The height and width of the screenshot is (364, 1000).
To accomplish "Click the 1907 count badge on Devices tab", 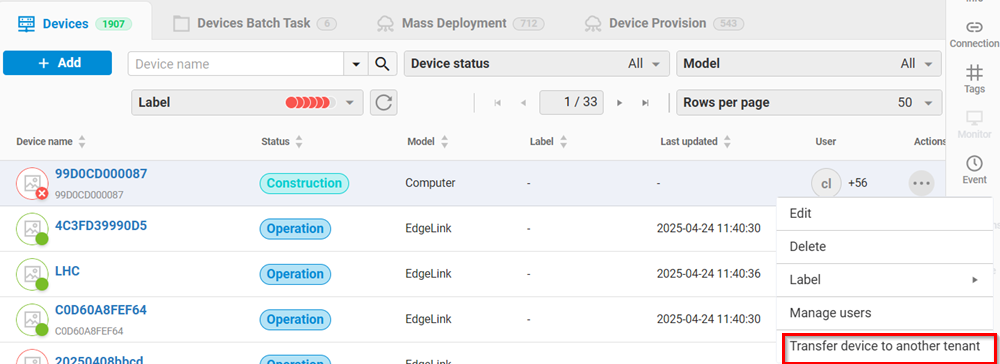I will coord(114,24).
